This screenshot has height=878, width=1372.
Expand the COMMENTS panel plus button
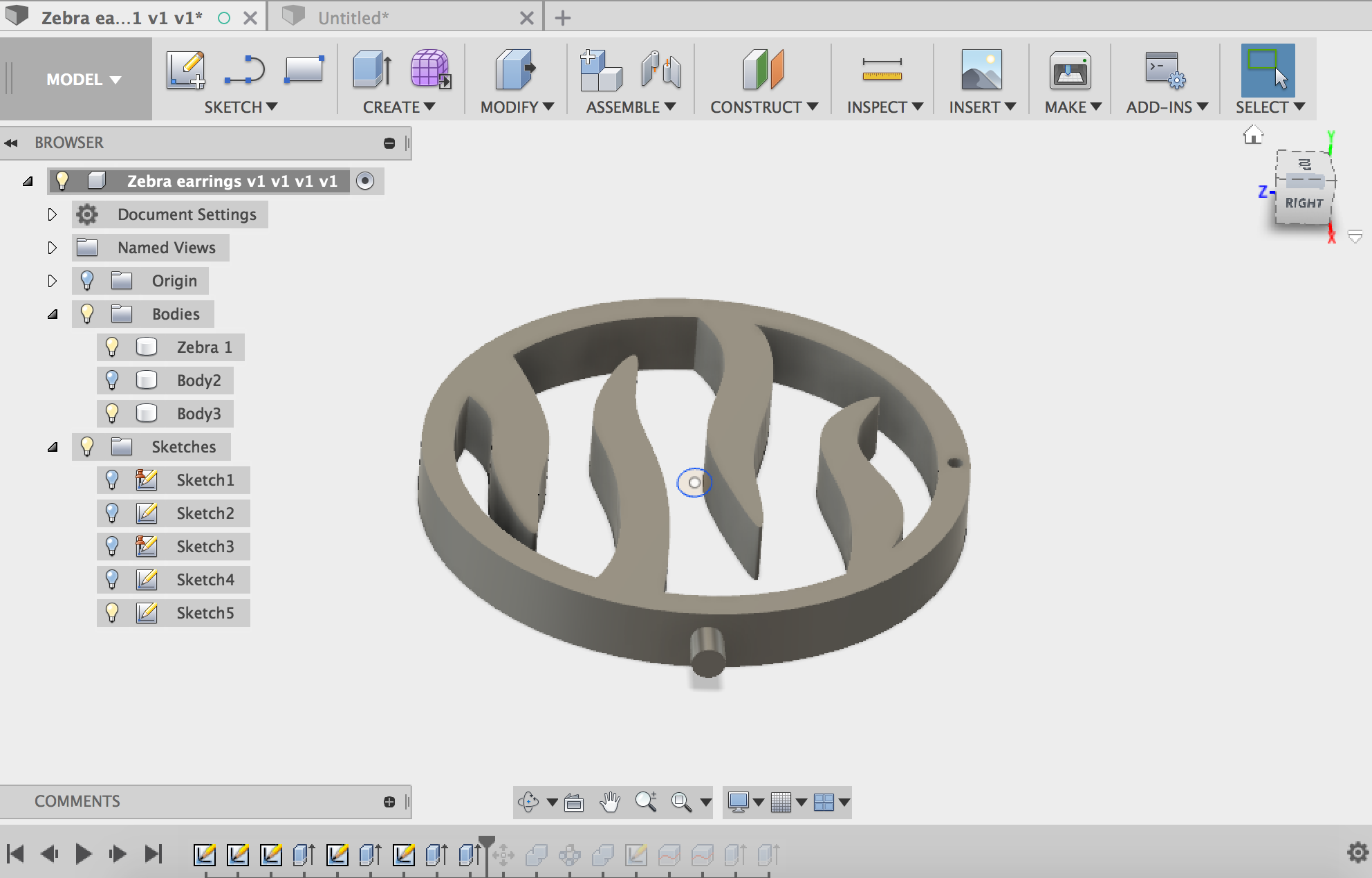click(x=389, y=801)
